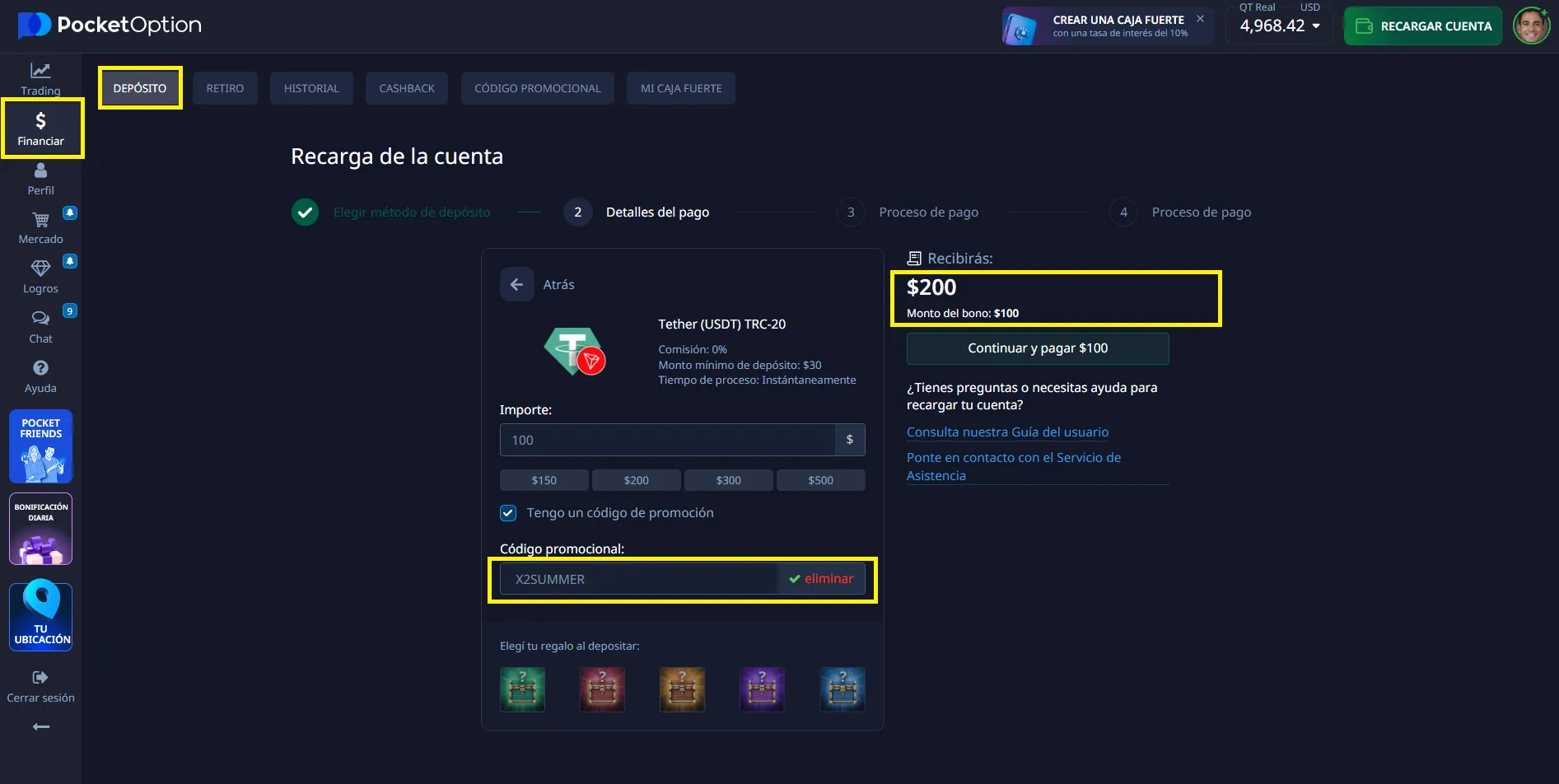Click the Elegir método de depósito step

pos(412,212)
